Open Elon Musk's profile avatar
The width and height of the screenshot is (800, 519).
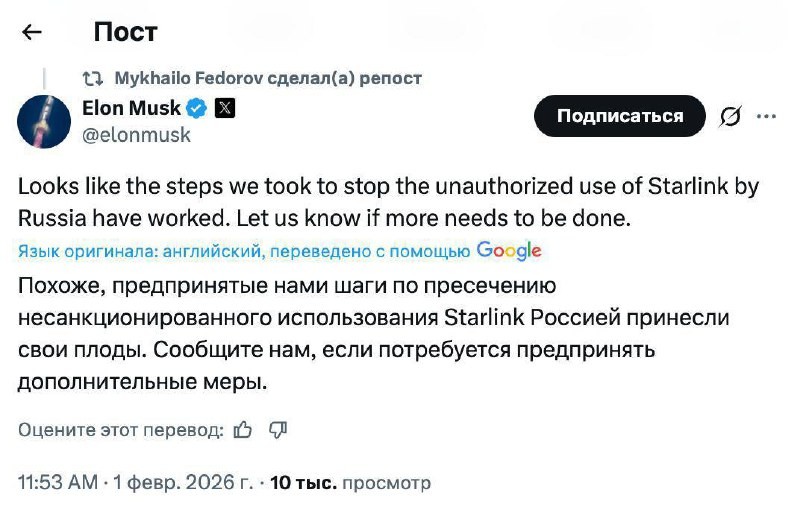pos(44,121)
